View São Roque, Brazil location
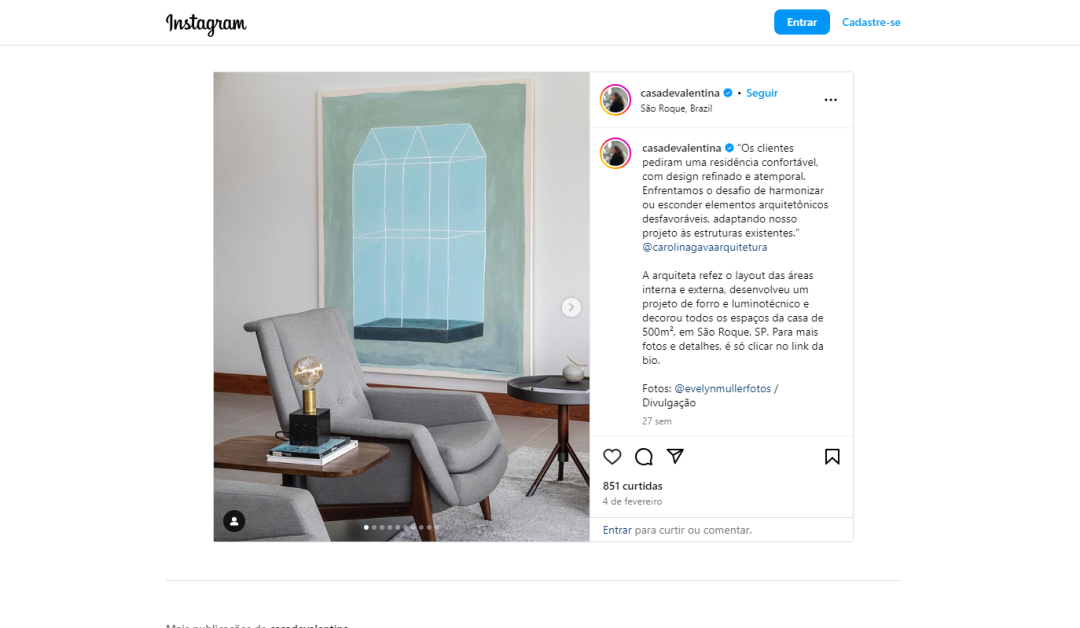Image resolution: width=1080 pixels, height=628 pixels. (x=676, y=108)
